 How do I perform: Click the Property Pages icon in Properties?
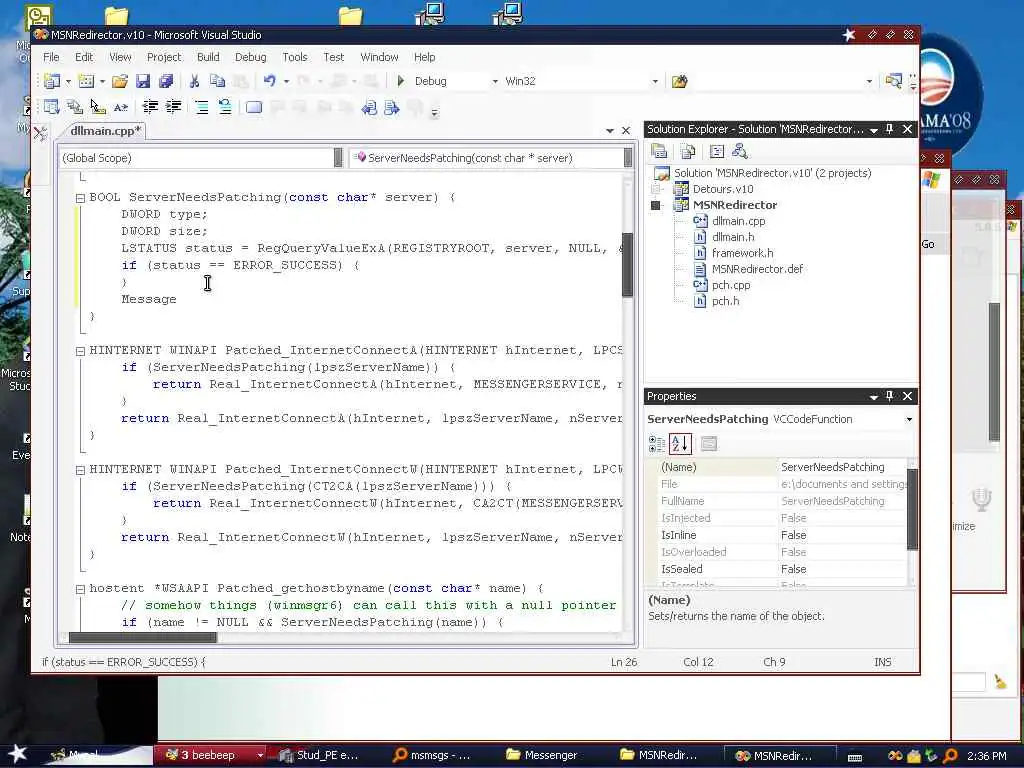(x=709, y=444)
